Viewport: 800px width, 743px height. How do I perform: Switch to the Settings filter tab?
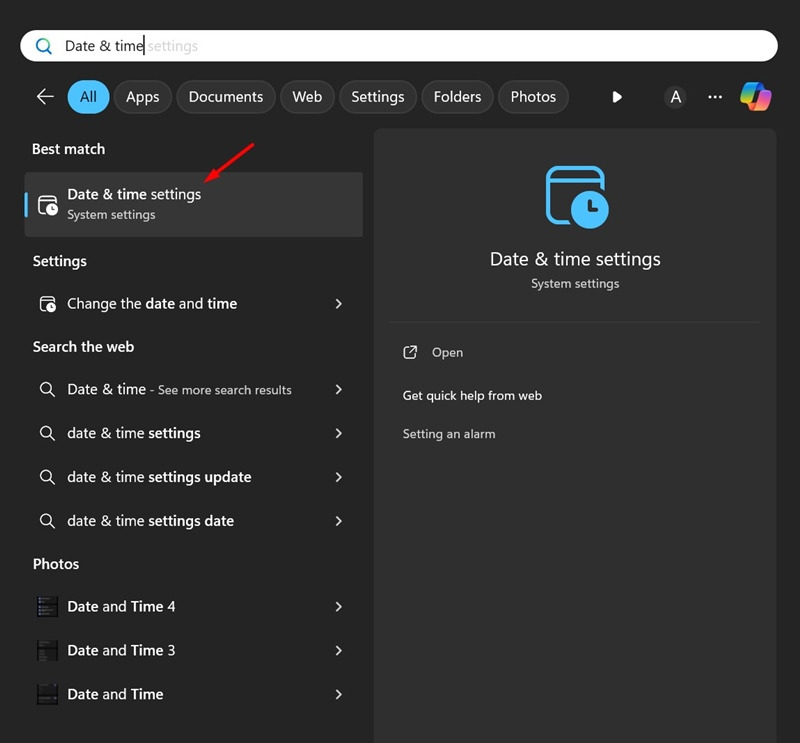pyautogui.click(x=378, y=96)
